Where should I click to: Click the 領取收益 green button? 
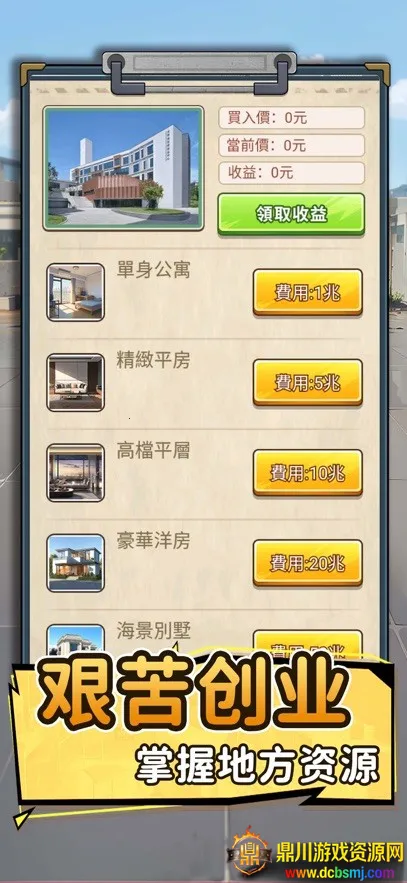point(291,214)
